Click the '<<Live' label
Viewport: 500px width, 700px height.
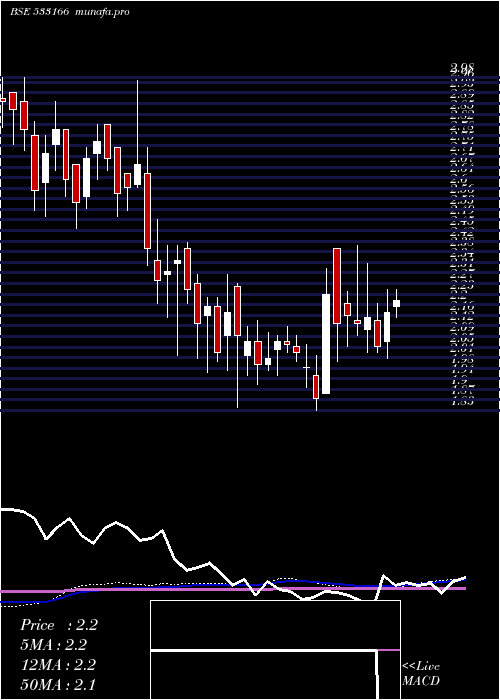click(x=421, y=667)
